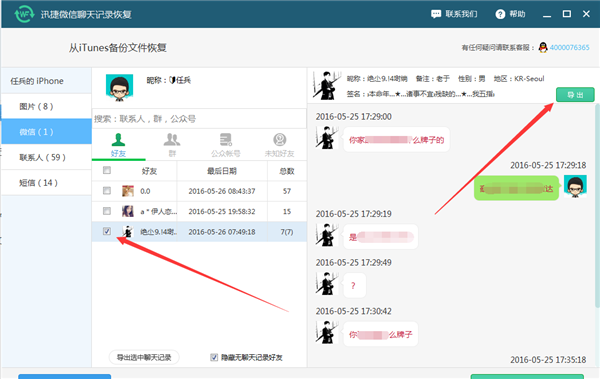Uncheck the 绝尘9.14 friend row checkbox
The width and height of the screenshot is (600, 379).
[x=107, y=231]
